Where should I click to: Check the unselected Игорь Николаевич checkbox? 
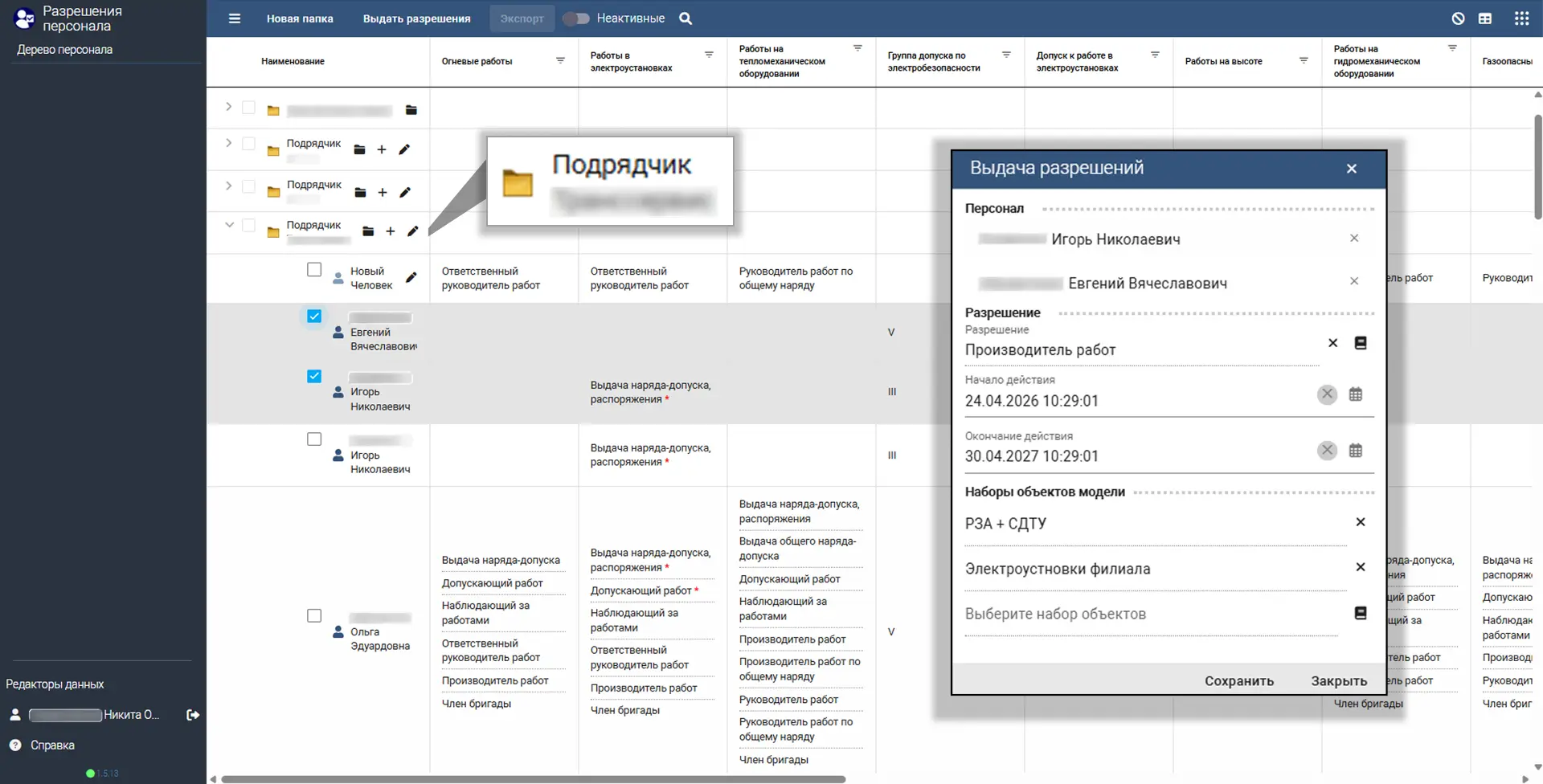(x=314, y=439)
